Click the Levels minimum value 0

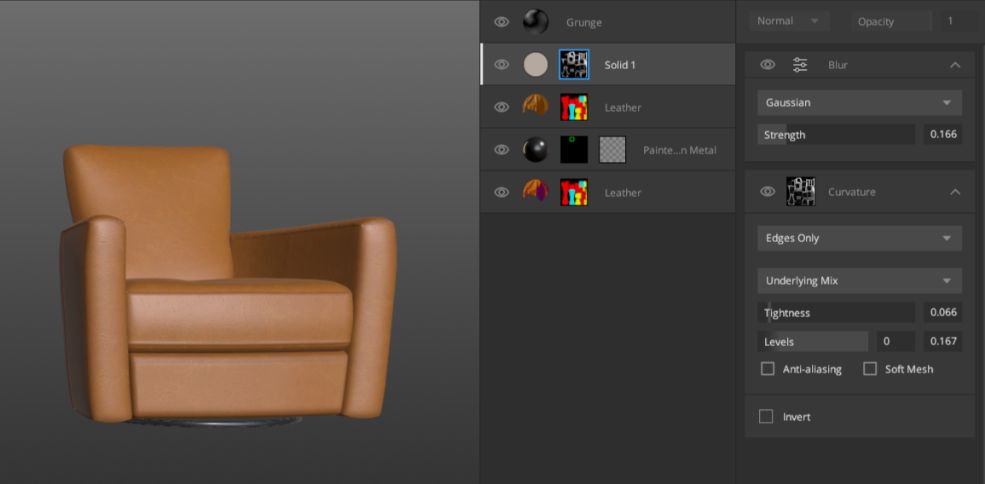pyautogui.click(x=896, y=342)
